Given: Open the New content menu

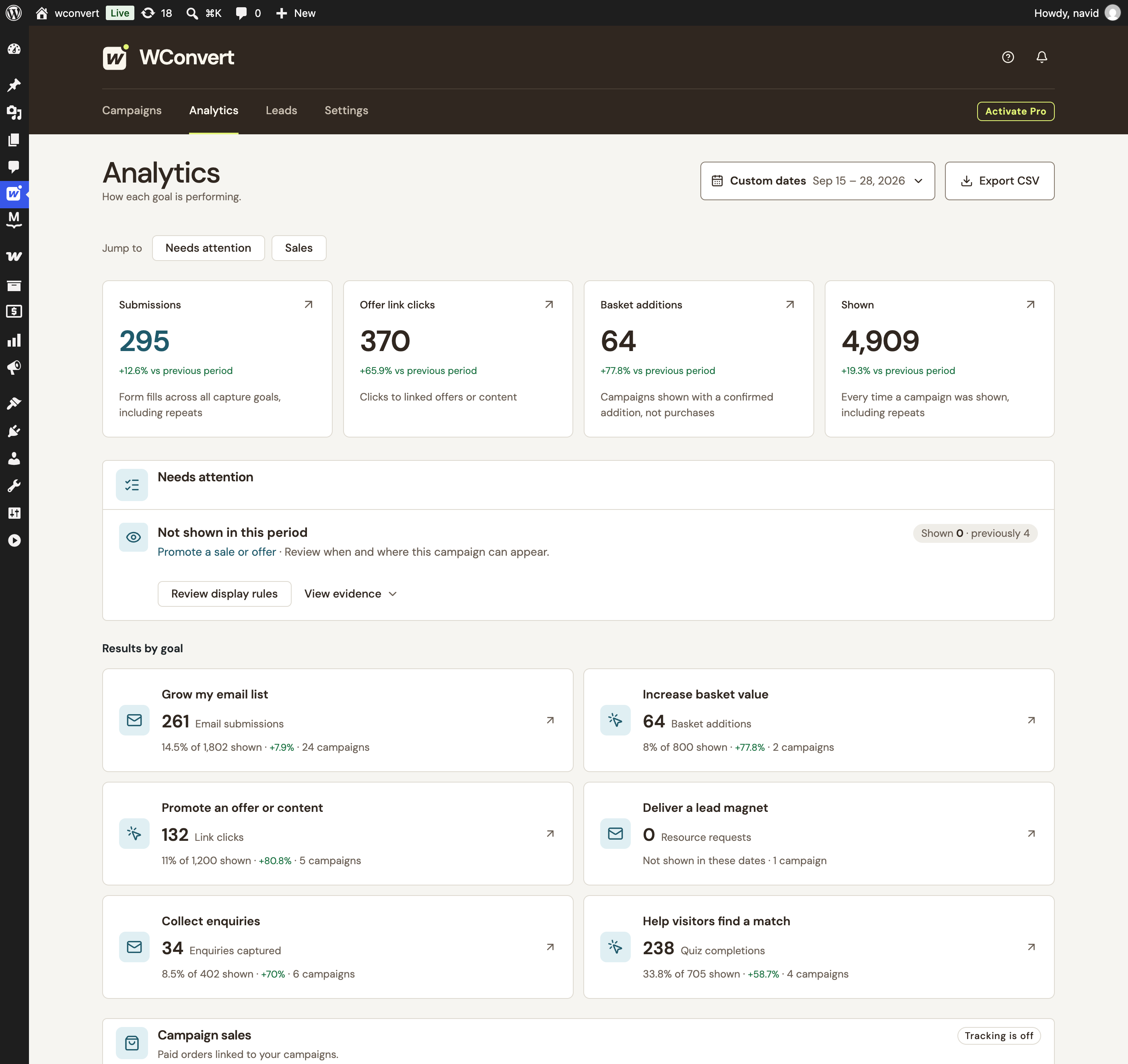Looking at the screenshot, I should (x=296, y=13).
